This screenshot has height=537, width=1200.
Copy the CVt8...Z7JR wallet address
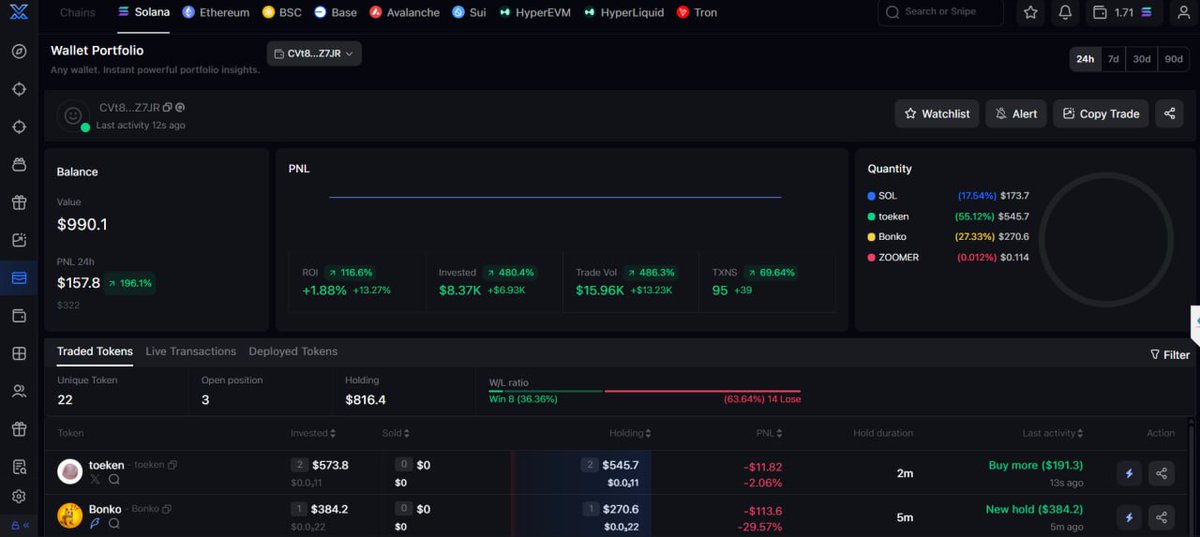point(168,107)
